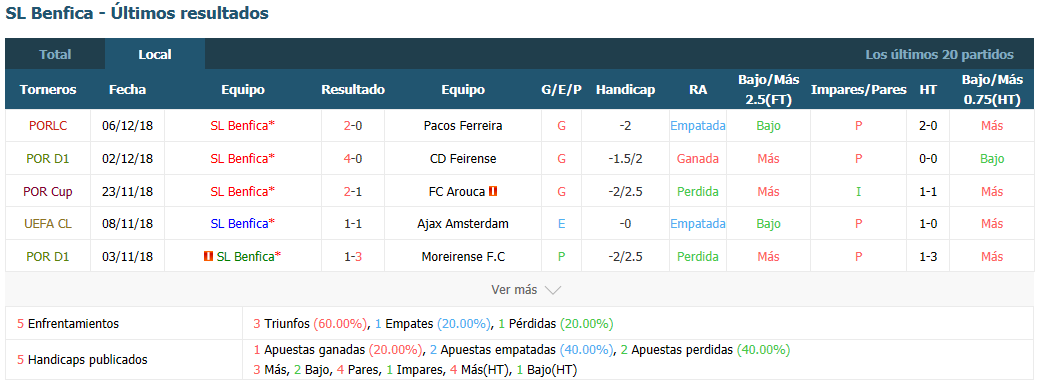The width and height of the screenshot is (1038, 386).
Task: Click the POR Cup tournament label
Action: pyautogui.click(x=48, y=191)
